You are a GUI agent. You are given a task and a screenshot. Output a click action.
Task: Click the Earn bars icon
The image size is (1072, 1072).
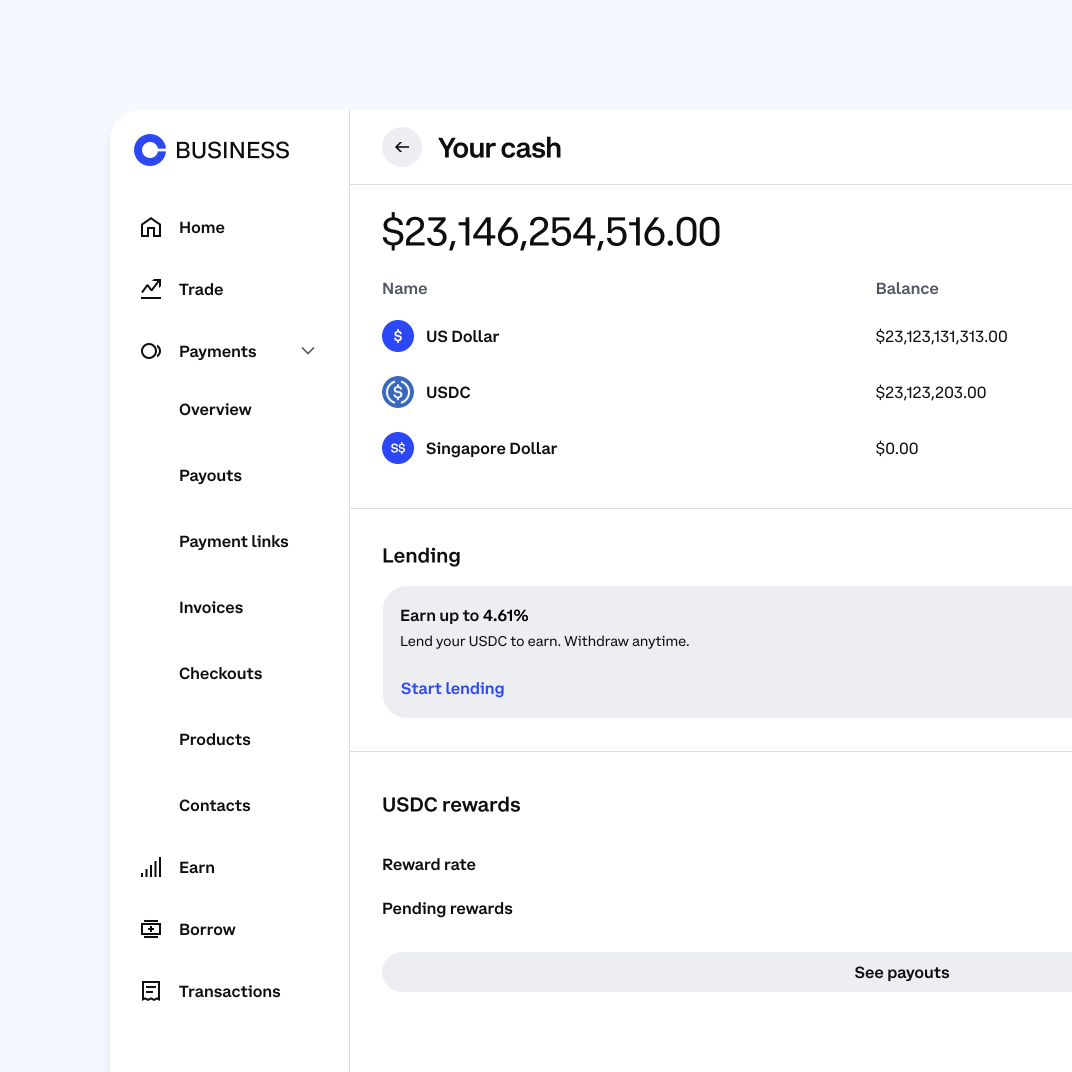click(150, 868)
